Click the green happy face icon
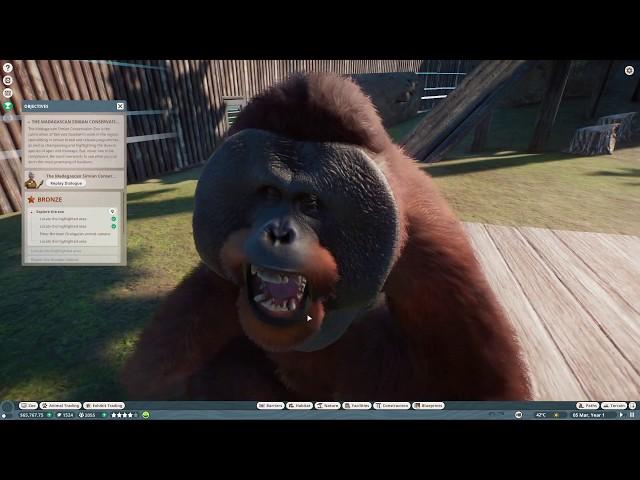640x480 pixels. [x=146, y=415]
